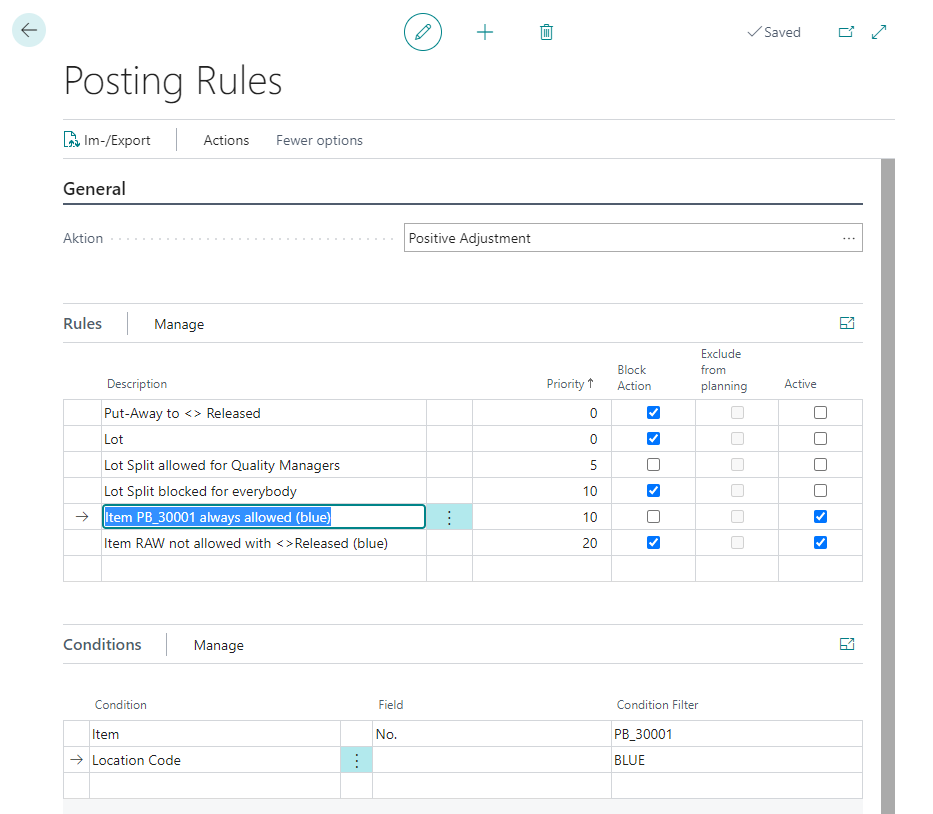Open Aktion lookup ellipsis button

849,238
